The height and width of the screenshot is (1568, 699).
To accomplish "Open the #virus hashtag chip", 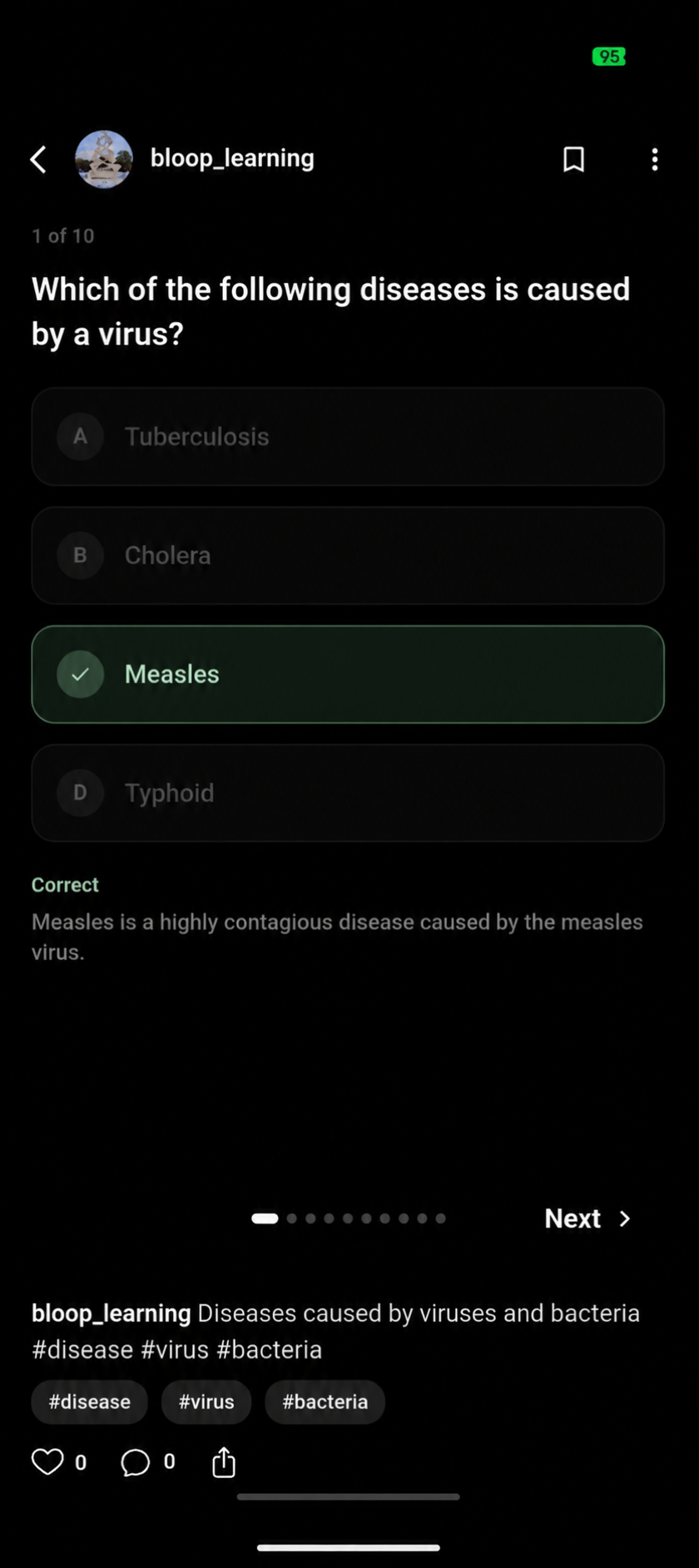I will click(x=206, y=1402).
